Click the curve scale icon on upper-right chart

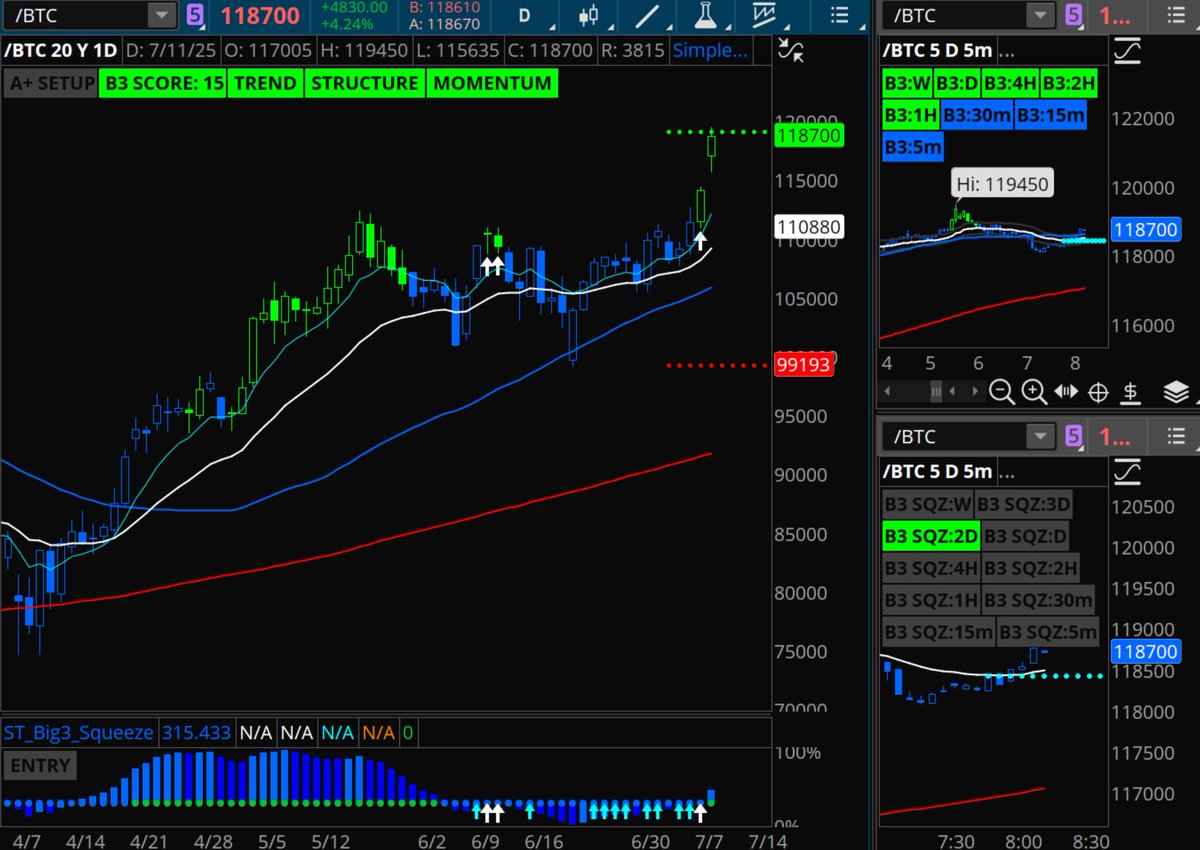point(1128,51)
